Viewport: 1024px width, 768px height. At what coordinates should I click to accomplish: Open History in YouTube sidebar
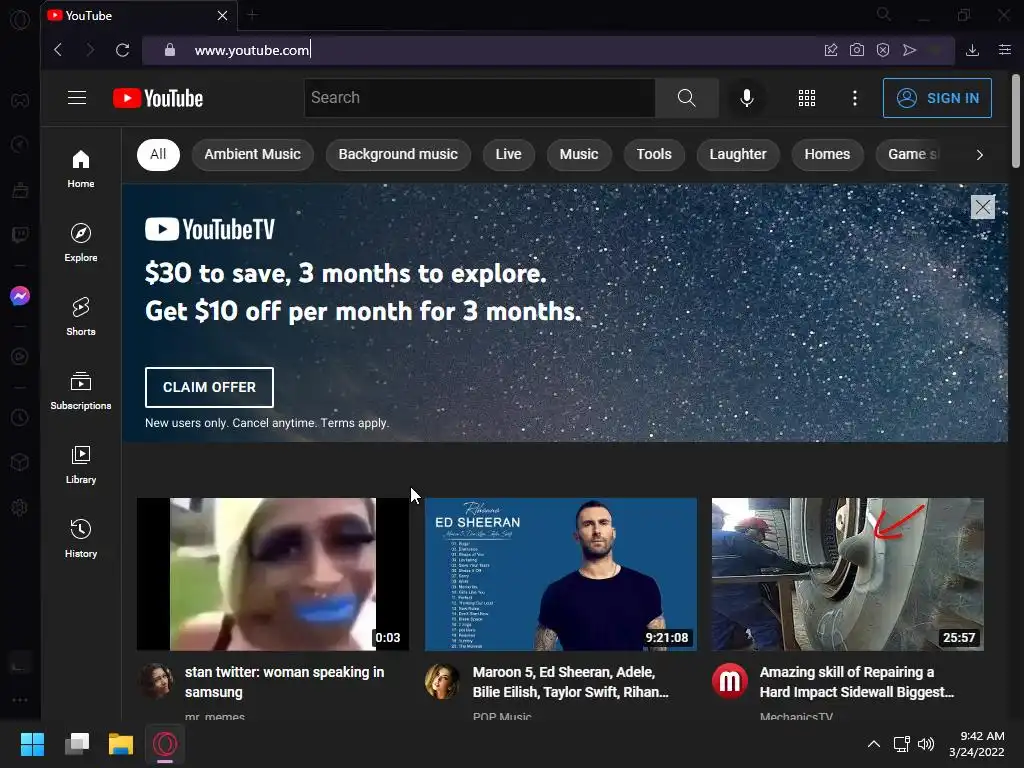coord(81,539)
